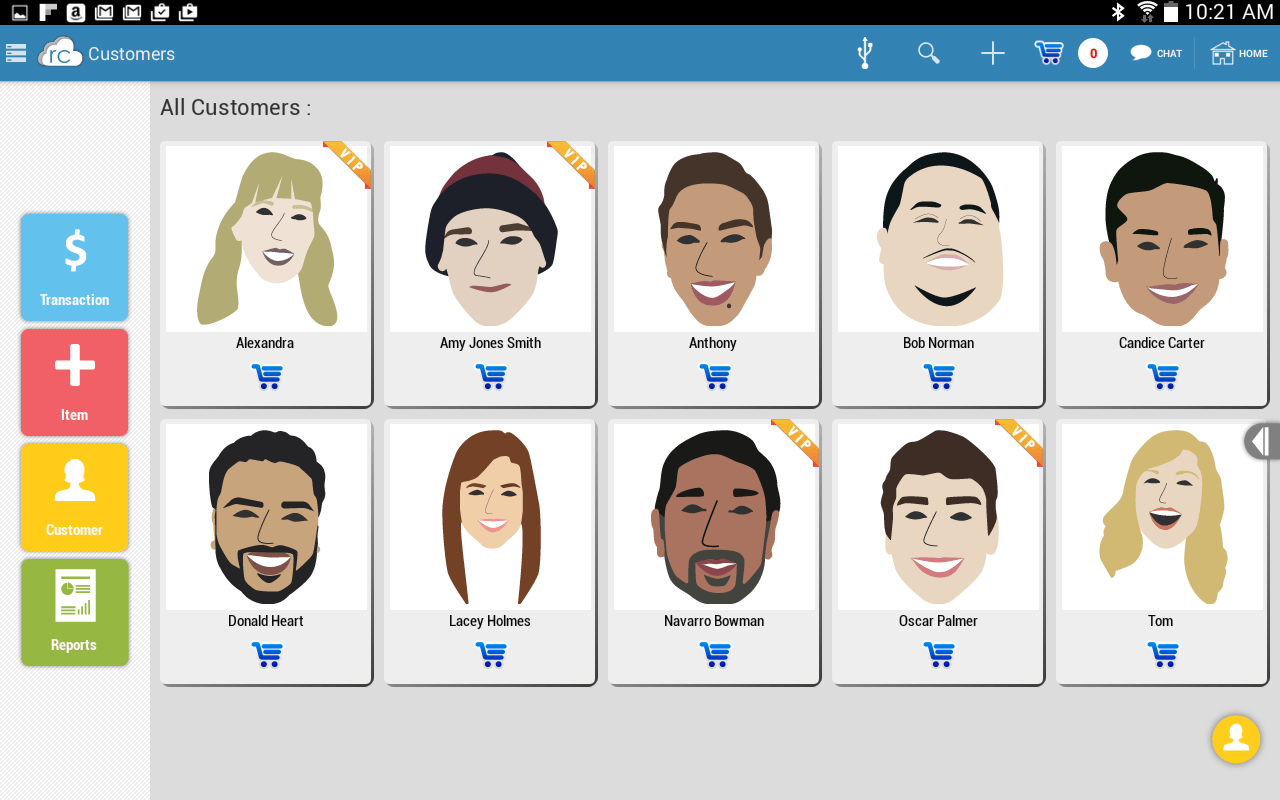Open the Chat speech bubble

pyautogui.click(x=1156, y=53)
